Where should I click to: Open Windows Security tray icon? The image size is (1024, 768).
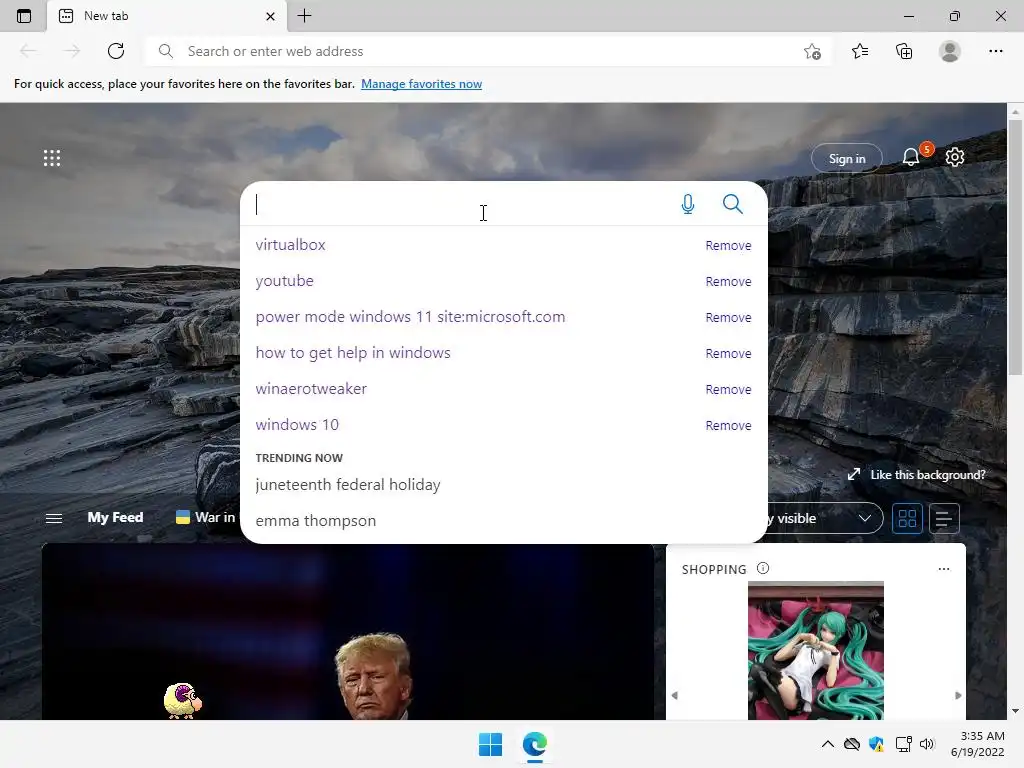coord(876,744)
